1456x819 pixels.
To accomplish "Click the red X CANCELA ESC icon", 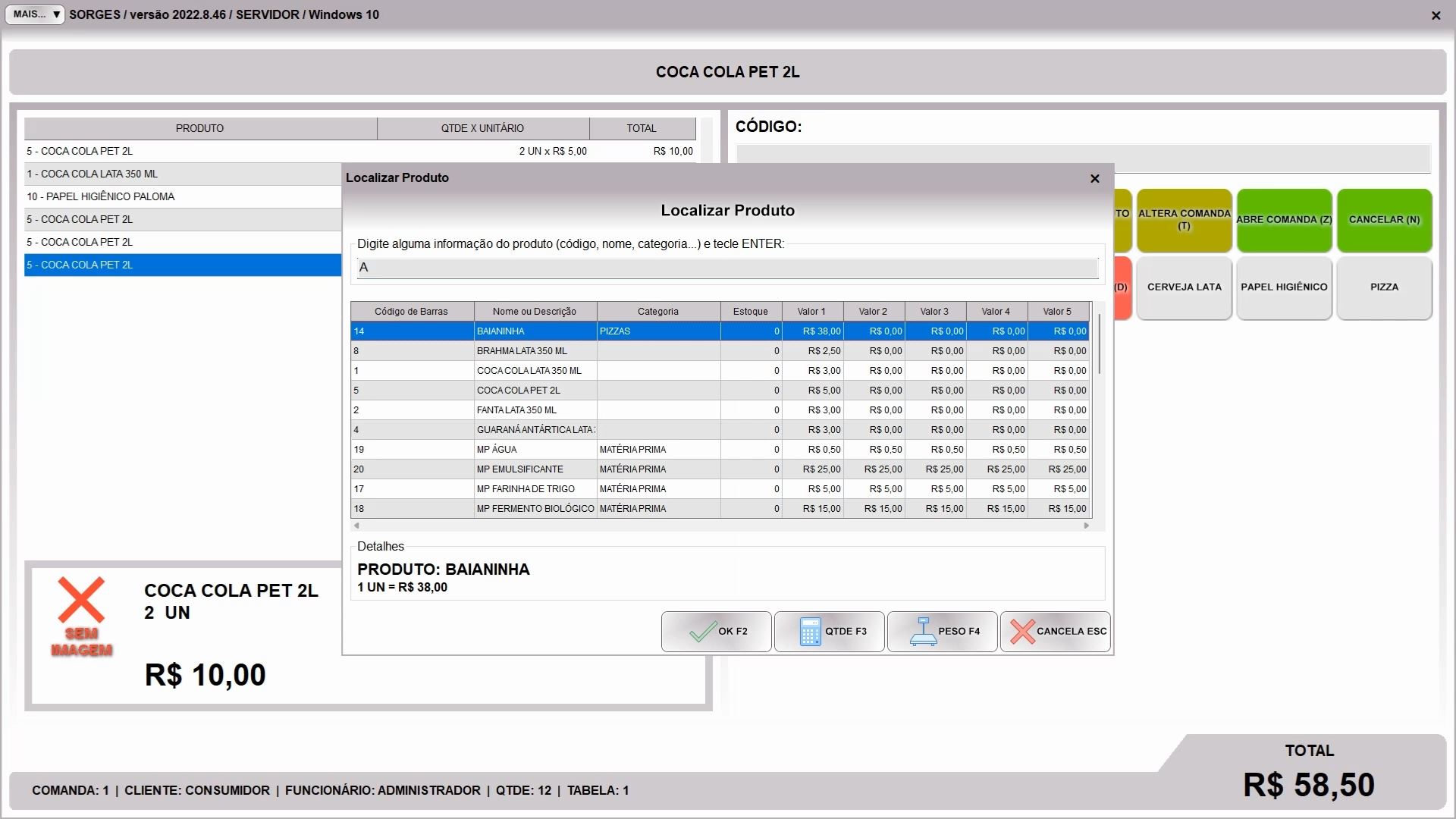I will click(1022, 631).
